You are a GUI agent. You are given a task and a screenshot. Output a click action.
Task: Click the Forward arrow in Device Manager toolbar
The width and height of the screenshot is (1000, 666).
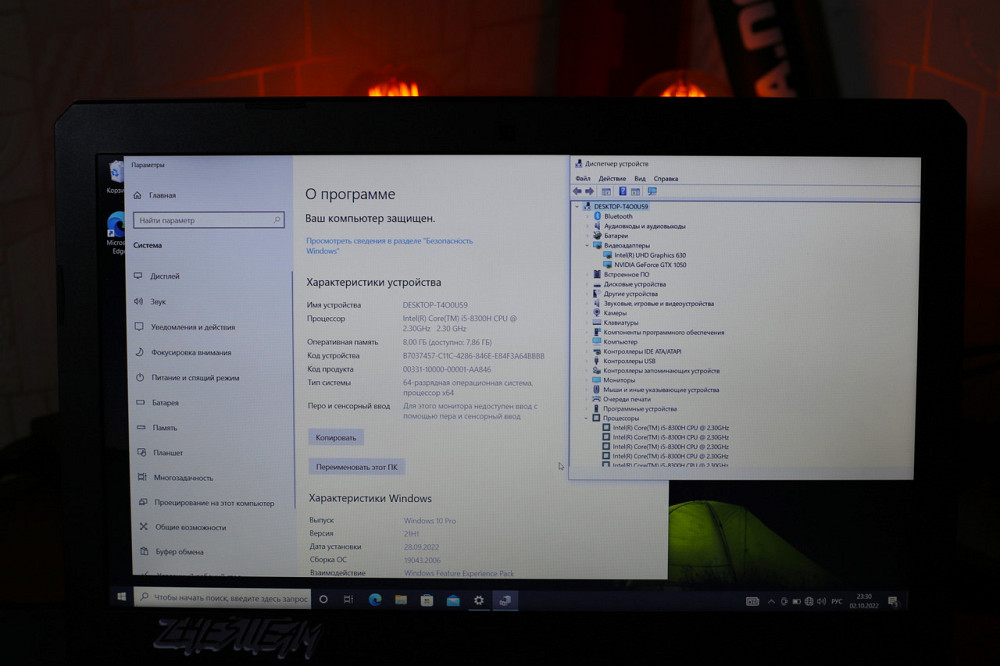(x=589, y=191)
